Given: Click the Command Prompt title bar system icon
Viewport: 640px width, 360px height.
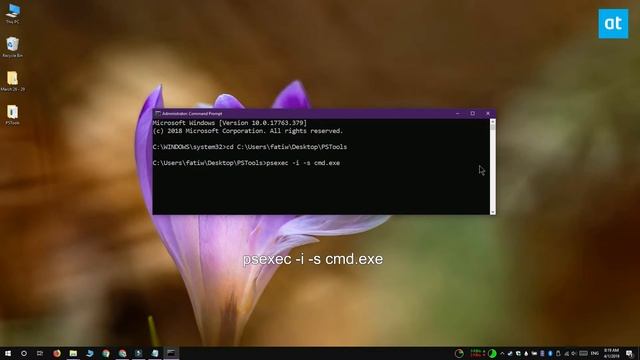Looking at the screenshot, I should (x=158, y=113).
